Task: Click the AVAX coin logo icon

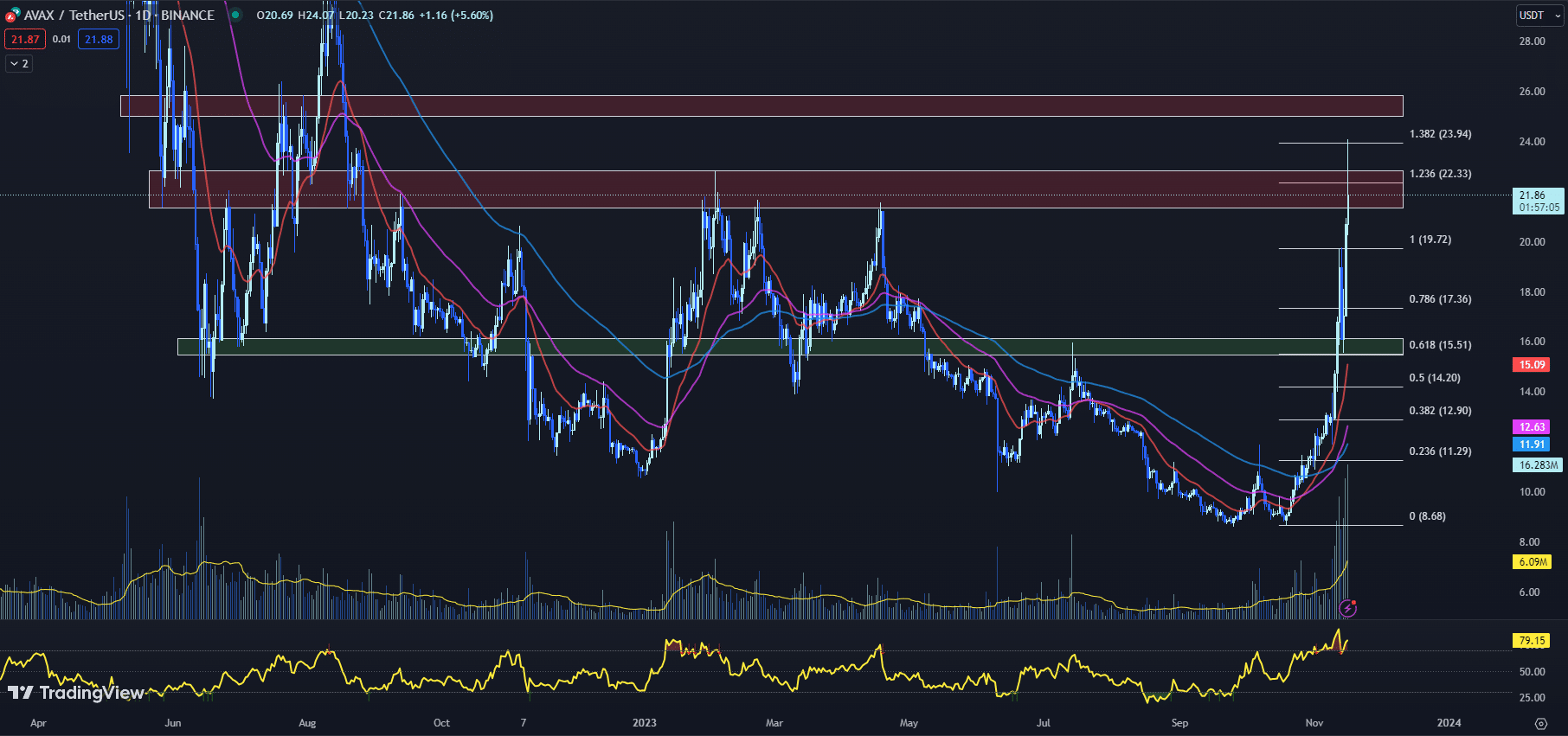Action: click(x=12, y=16)
